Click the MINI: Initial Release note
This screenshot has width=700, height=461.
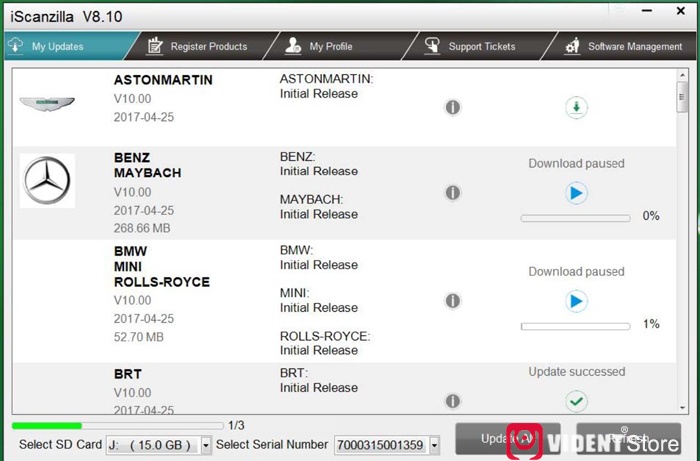(x=319, y=300)
